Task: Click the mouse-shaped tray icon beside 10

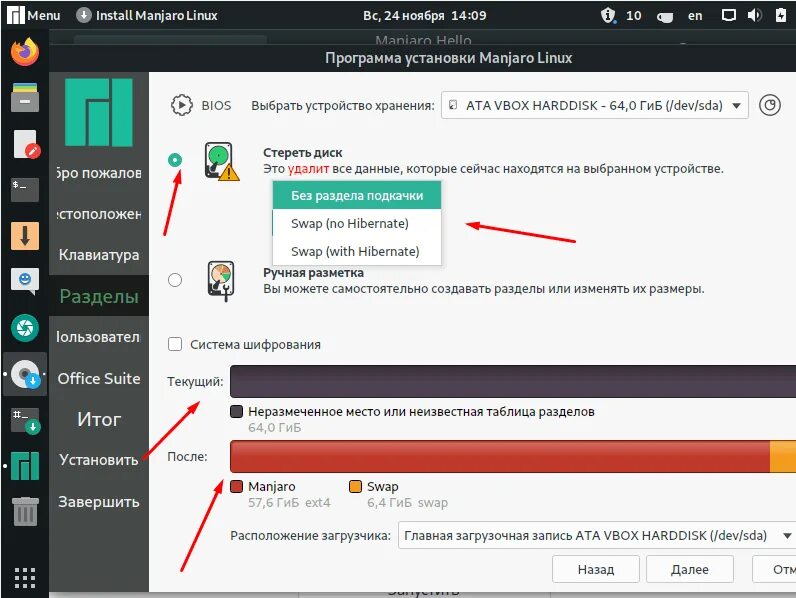Action: pos(665,16)
